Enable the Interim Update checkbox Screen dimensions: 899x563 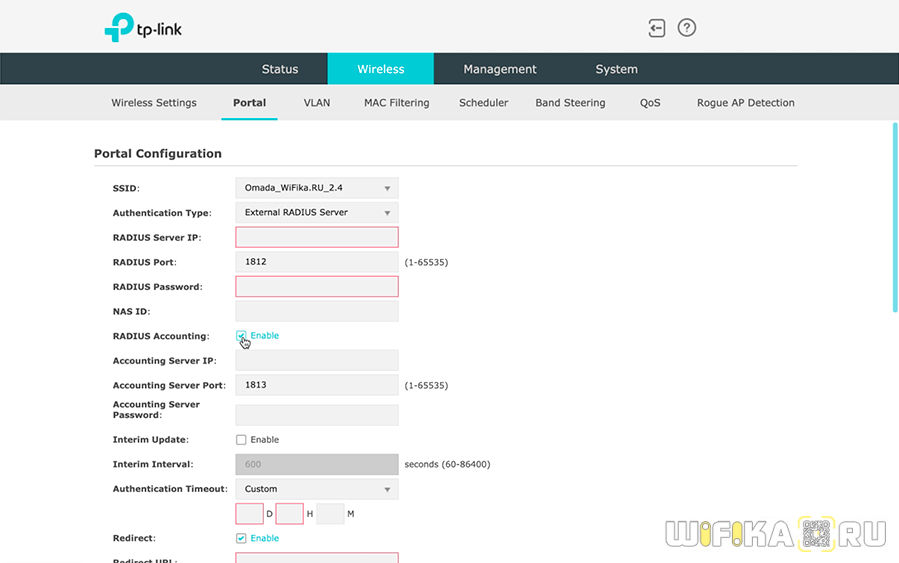(x=241, y=440)
